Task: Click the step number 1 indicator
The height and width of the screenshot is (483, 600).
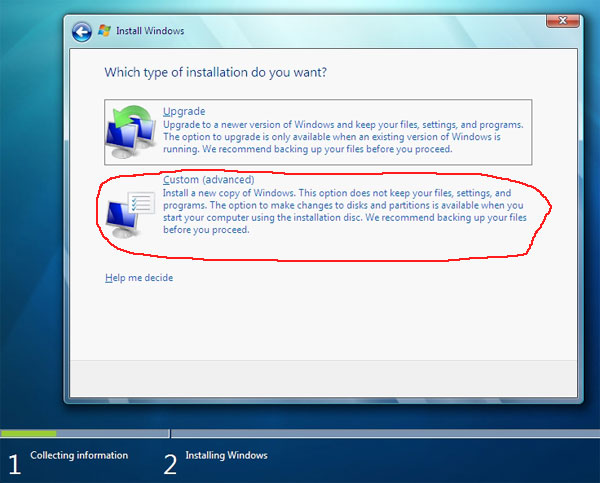Action: pos(14,463)
